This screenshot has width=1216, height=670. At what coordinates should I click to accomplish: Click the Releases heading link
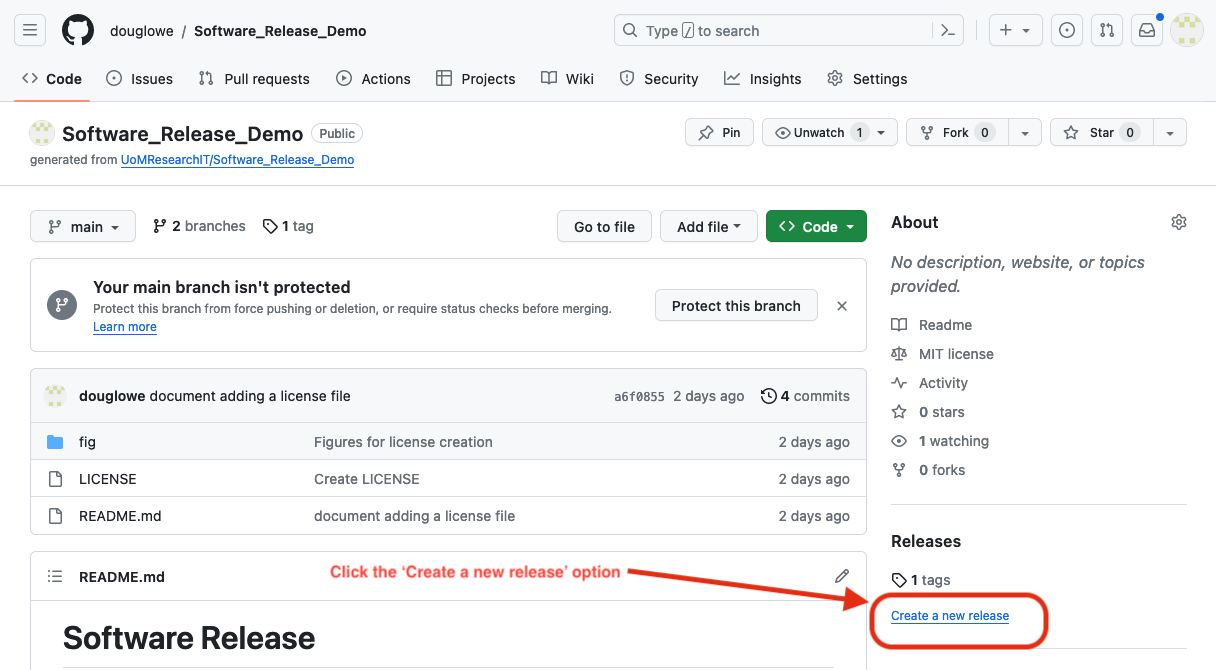[926, 541]
